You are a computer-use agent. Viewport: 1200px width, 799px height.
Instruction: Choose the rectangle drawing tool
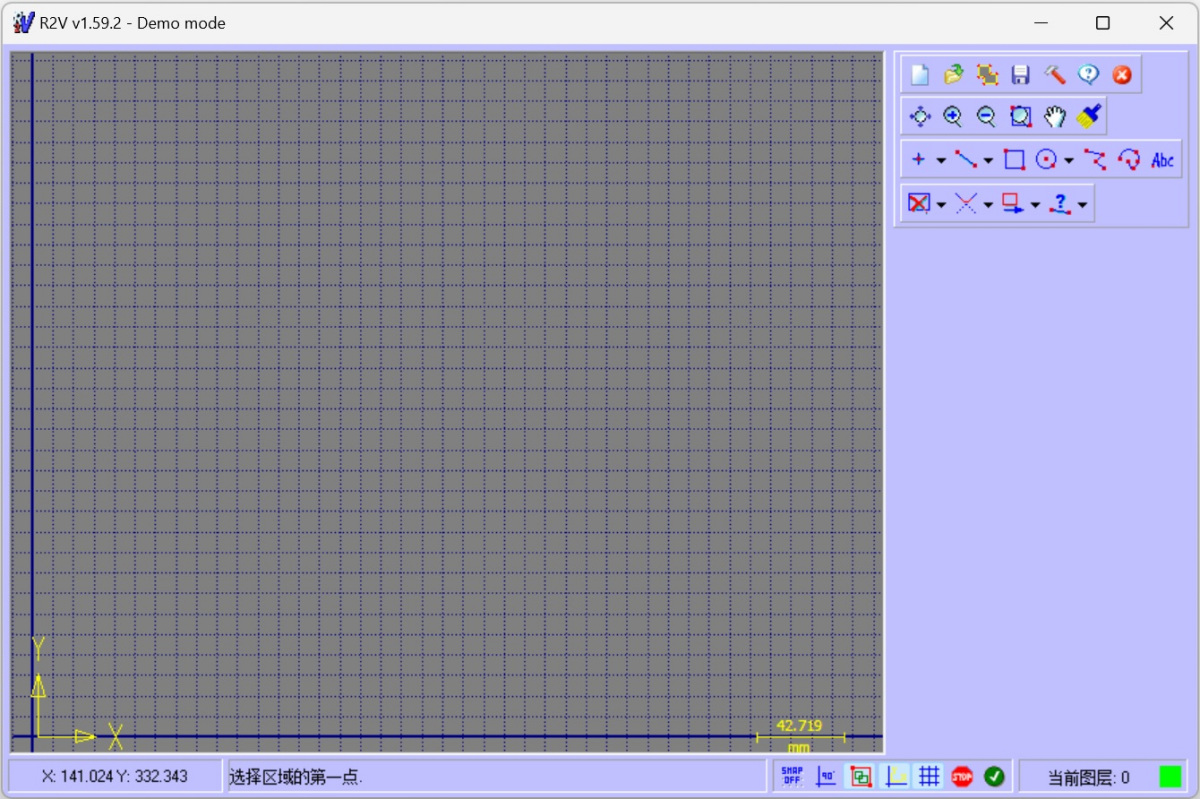pyautogui.click(x=1014, y=160)
